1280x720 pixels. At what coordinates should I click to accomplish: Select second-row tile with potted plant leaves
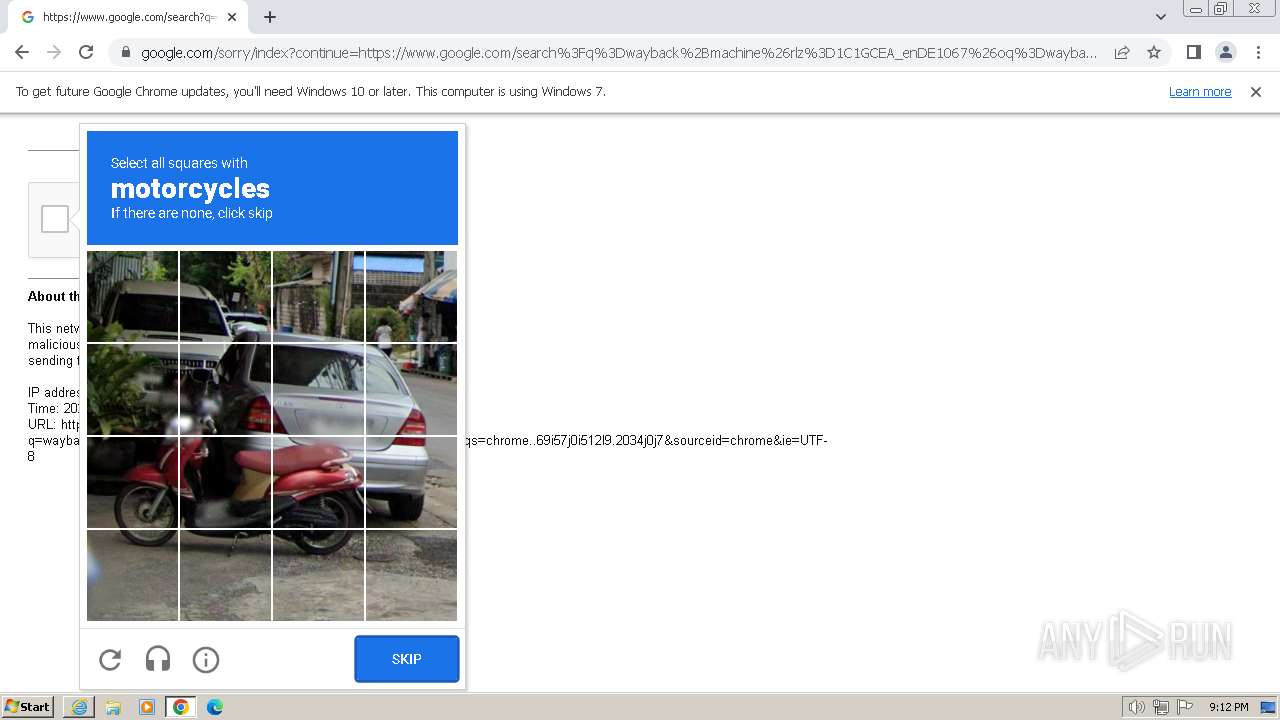pos(132,389)
